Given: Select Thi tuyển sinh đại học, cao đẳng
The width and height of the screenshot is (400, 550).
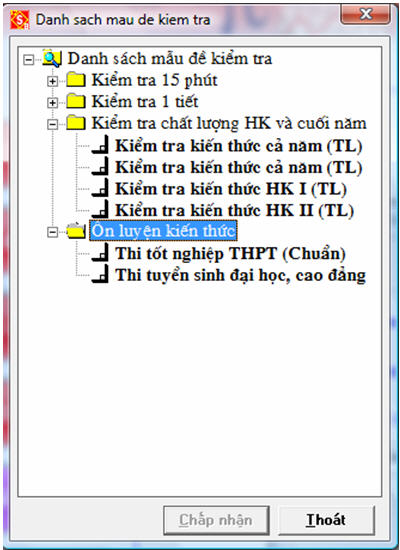Looking at the screenshot, I should click(241, 276).
